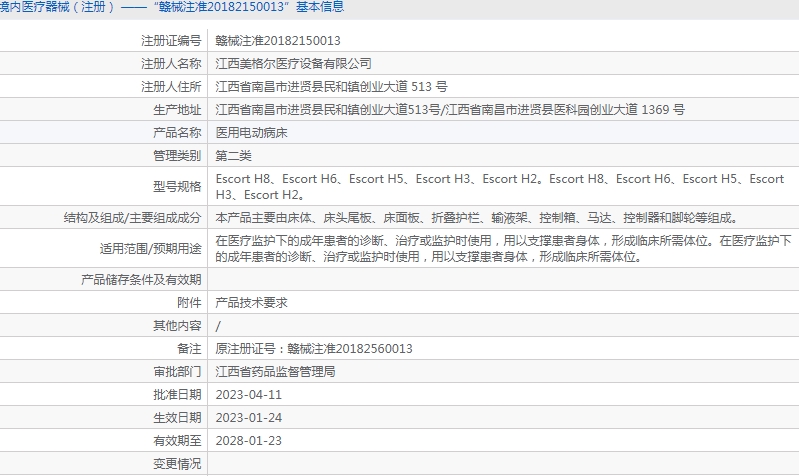Click the 附件 label
The width and height of the screenshot is (799, 476).
[x=189, y=303]
